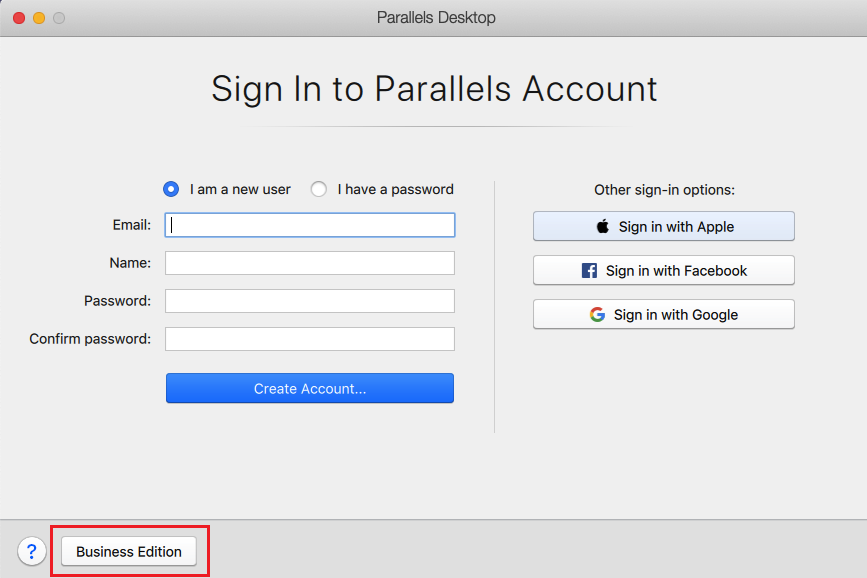Screen dimensions: 867x578
Task: Choose the "I have a password" option
Action: [x=319, y=189]
